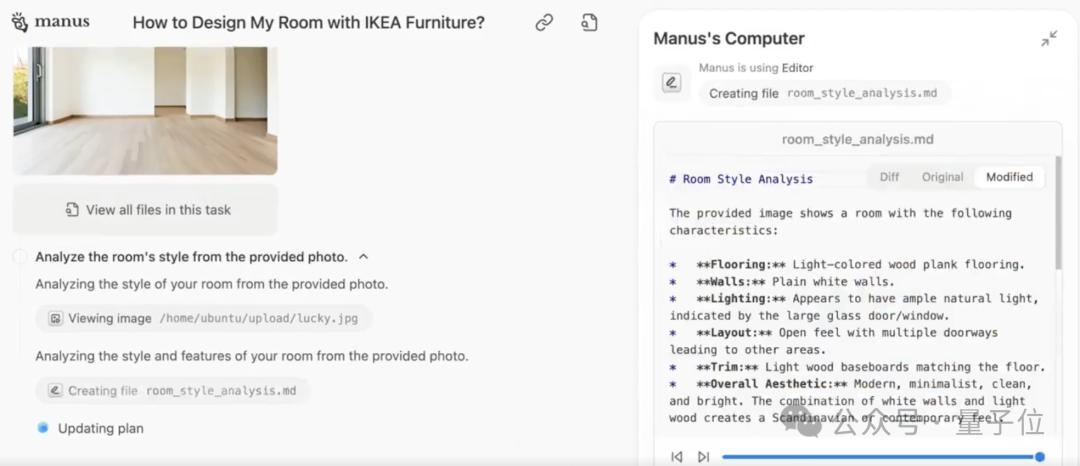Jump to previous step in playback
This screenshot has height=466, width=1080.
coord(677,456)
